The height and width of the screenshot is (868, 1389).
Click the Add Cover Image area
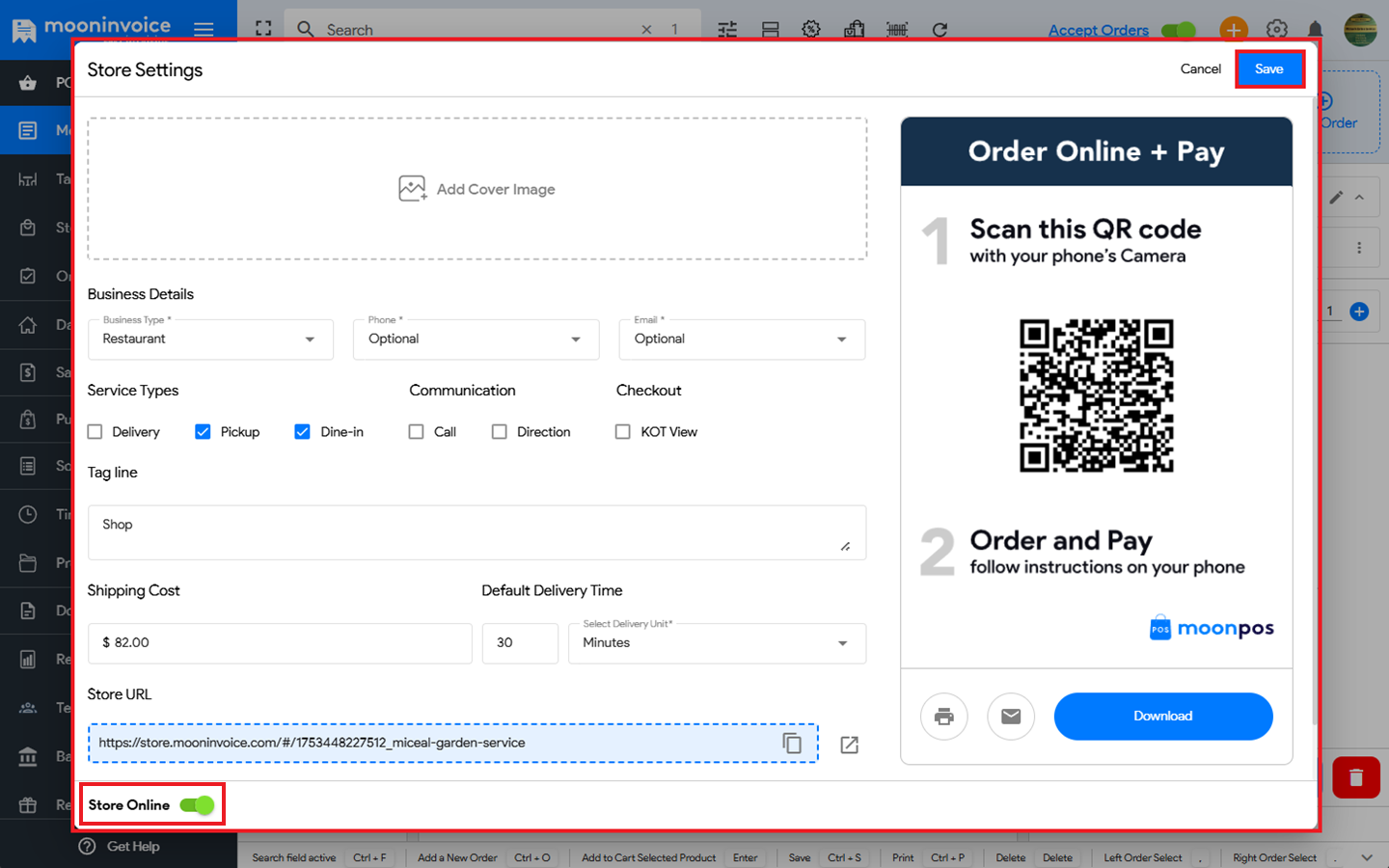coord(477,189)
